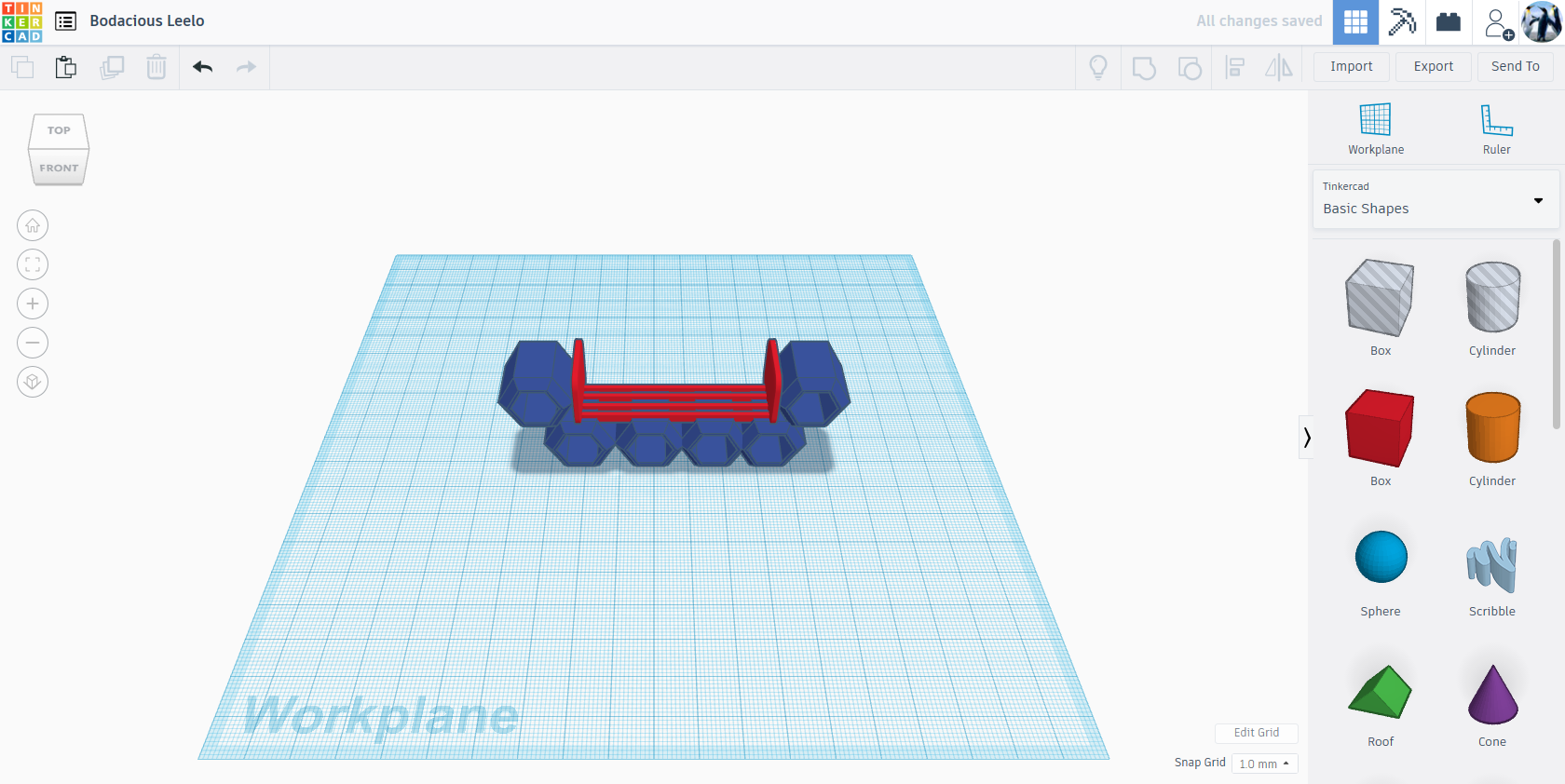Click the Export button
The width and height of the screenshot is (1565, 784).
(1434, 67)
